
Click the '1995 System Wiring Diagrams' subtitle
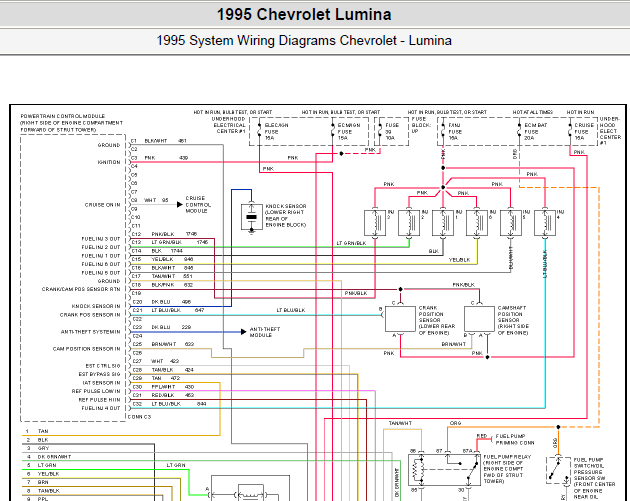click(304, 41)
